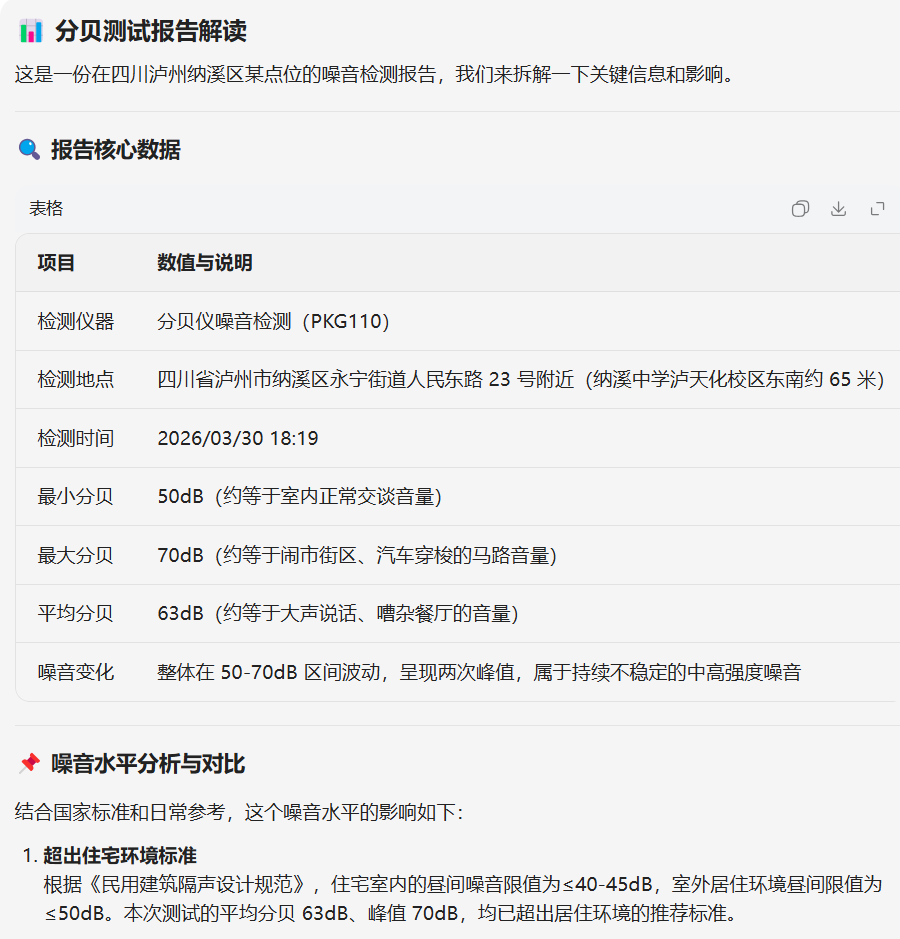Click the 检测地点 address value cell
This screenshot has width=900, height=939.
pos(520,380)
